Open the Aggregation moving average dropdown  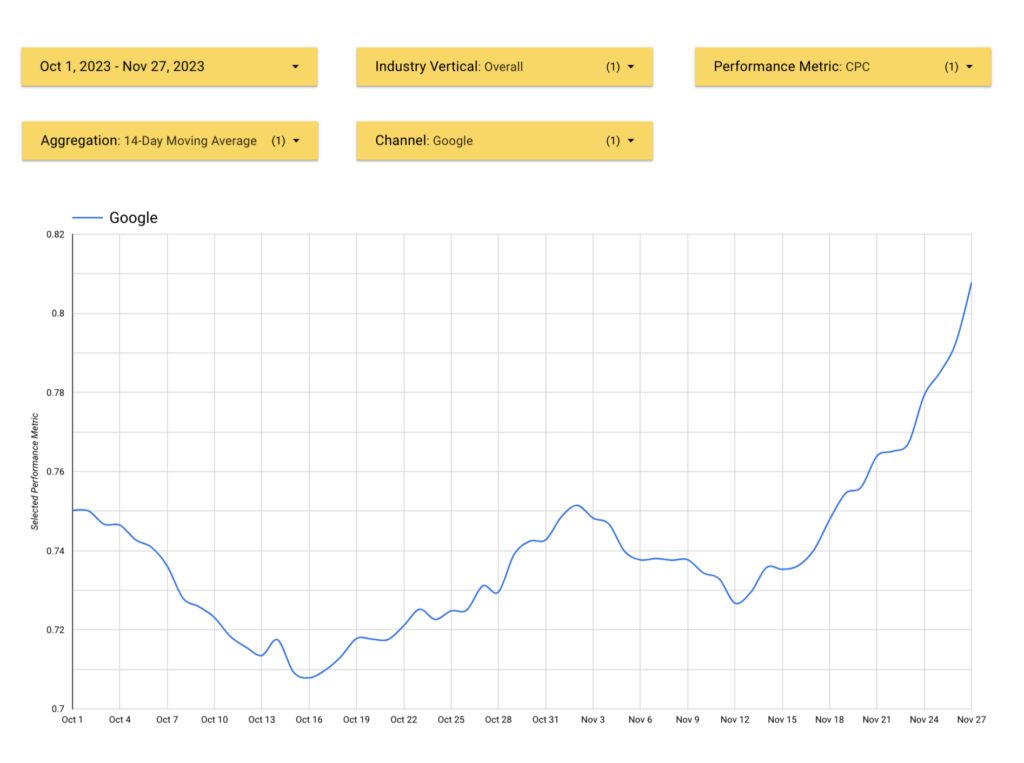pos(169,140)
